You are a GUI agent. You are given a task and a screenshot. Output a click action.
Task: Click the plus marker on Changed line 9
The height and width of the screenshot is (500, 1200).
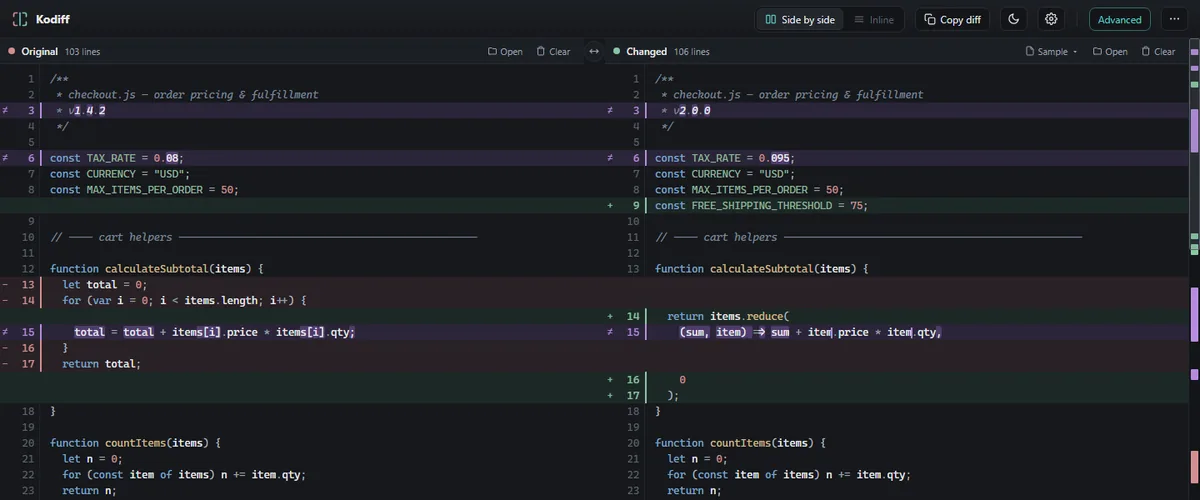coord(610,205)
